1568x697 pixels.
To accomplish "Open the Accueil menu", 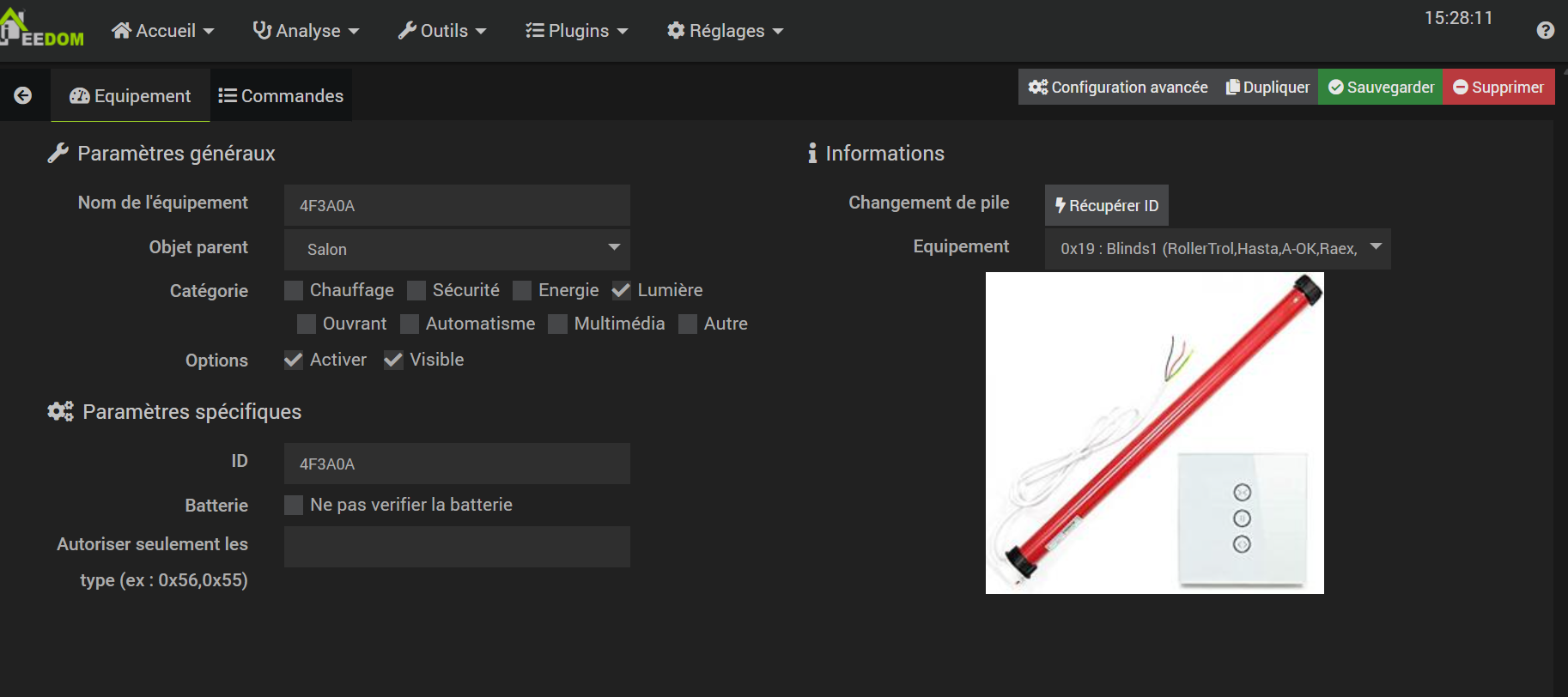I will (x=162, y=31).
